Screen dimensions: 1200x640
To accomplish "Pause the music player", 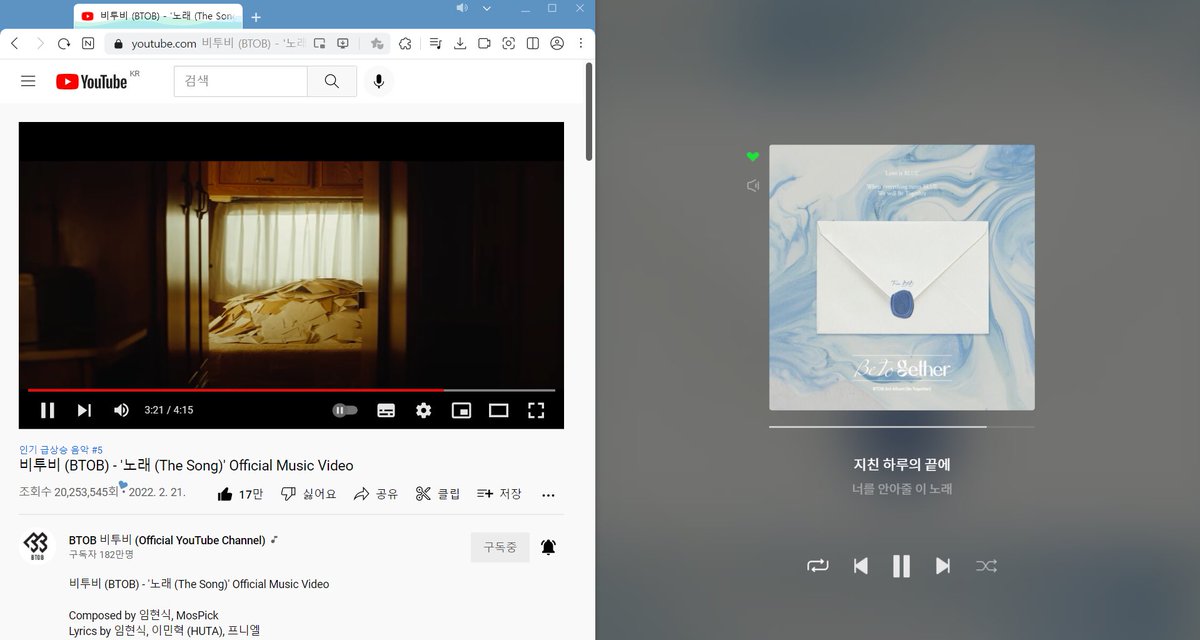I will 901,566.
